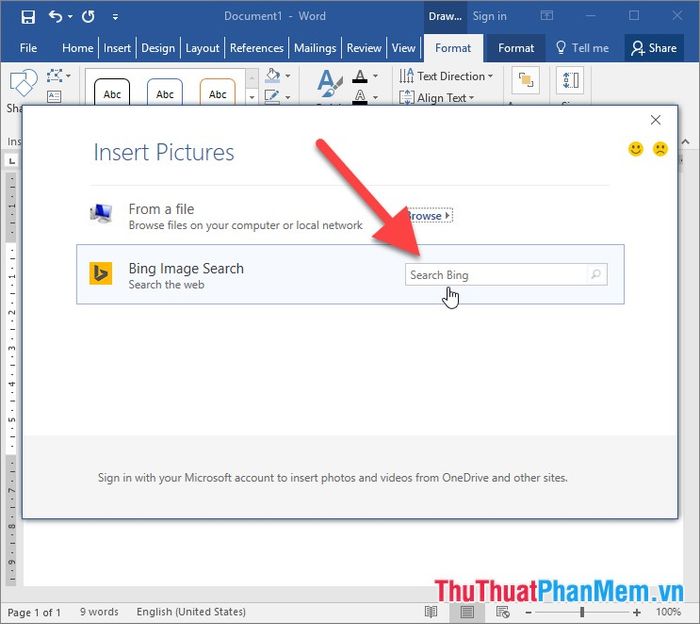Open the Text Fill dropdown arrow

[x=375, y=76]
